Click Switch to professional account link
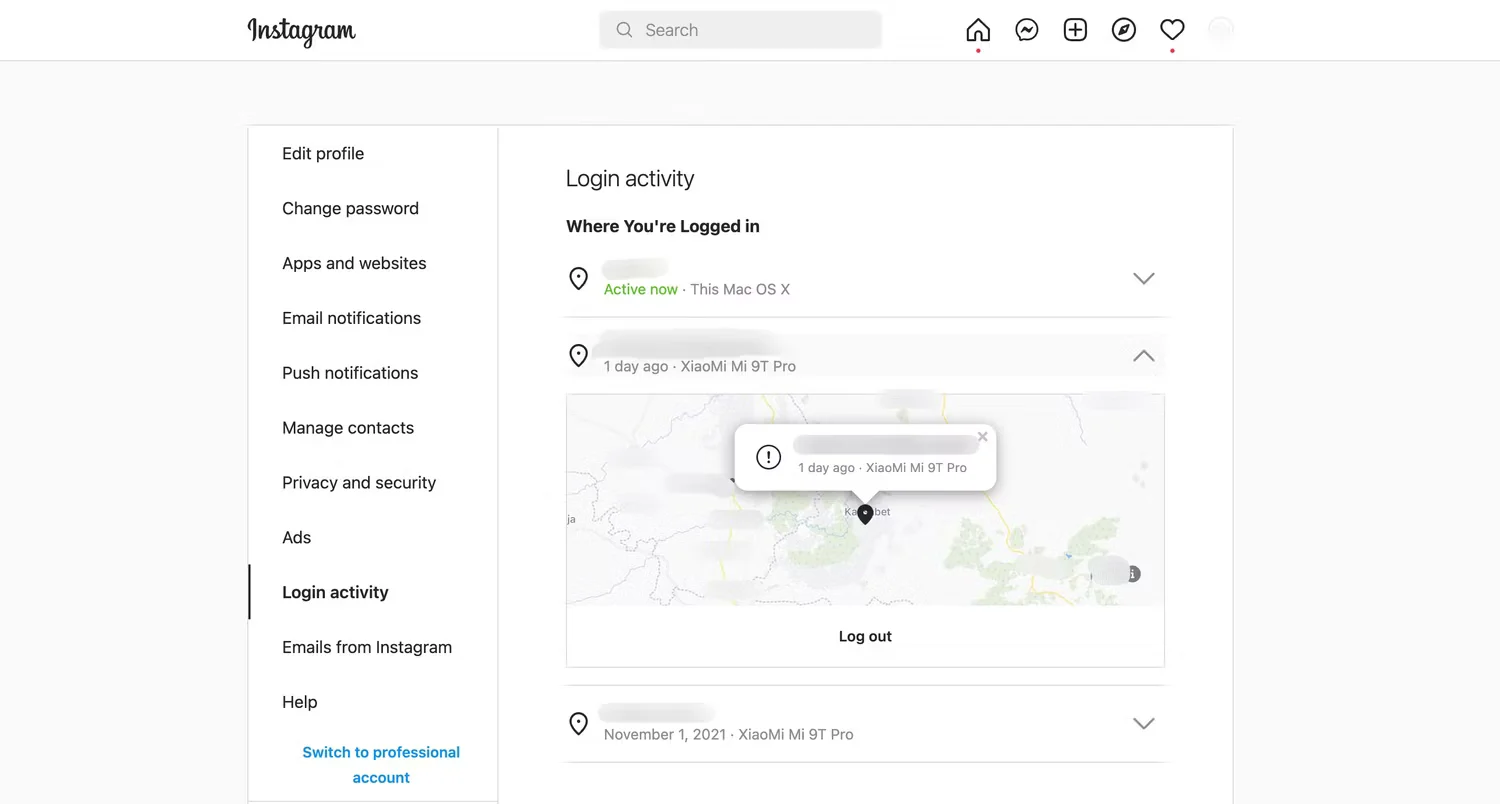 click(x=381, y=765)
